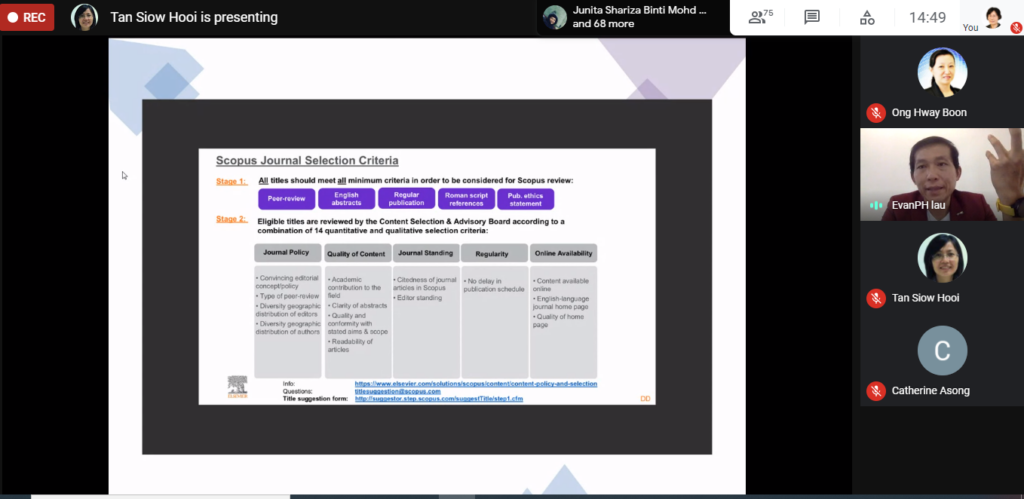The height and width of the screenshot is (499, 1024).
Task: Click your own 'You' video thumbnail
Action: click(993, 16)
